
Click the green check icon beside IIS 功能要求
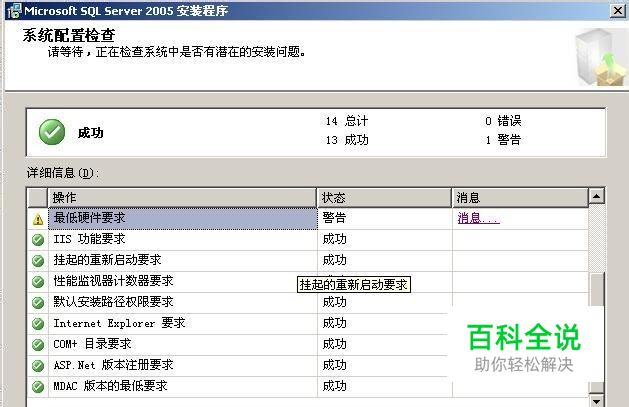pos(38,240)
